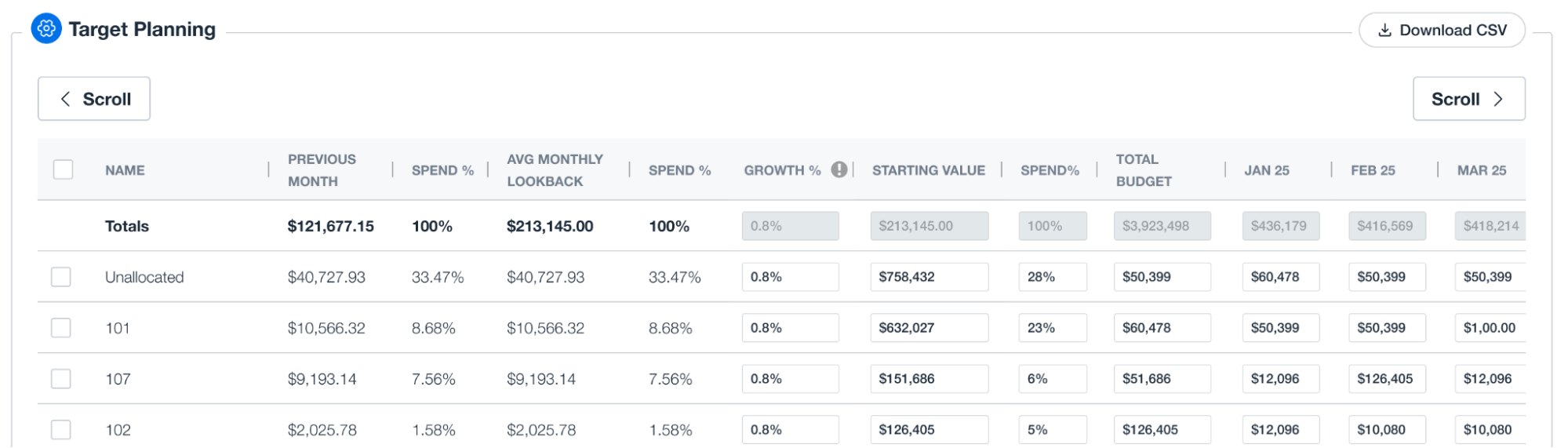Edit Mar 25 $1,00.00 field

[1490, 328]
